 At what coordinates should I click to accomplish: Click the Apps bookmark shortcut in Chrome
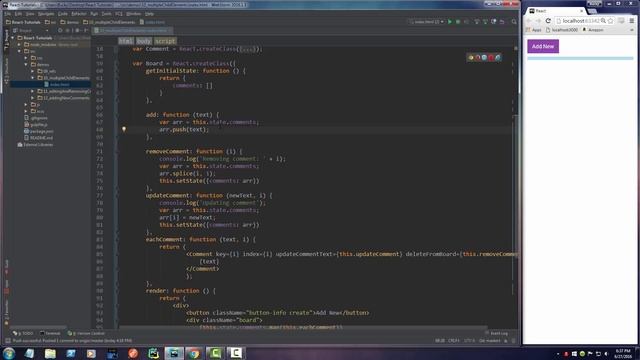[x=533, y=30]
